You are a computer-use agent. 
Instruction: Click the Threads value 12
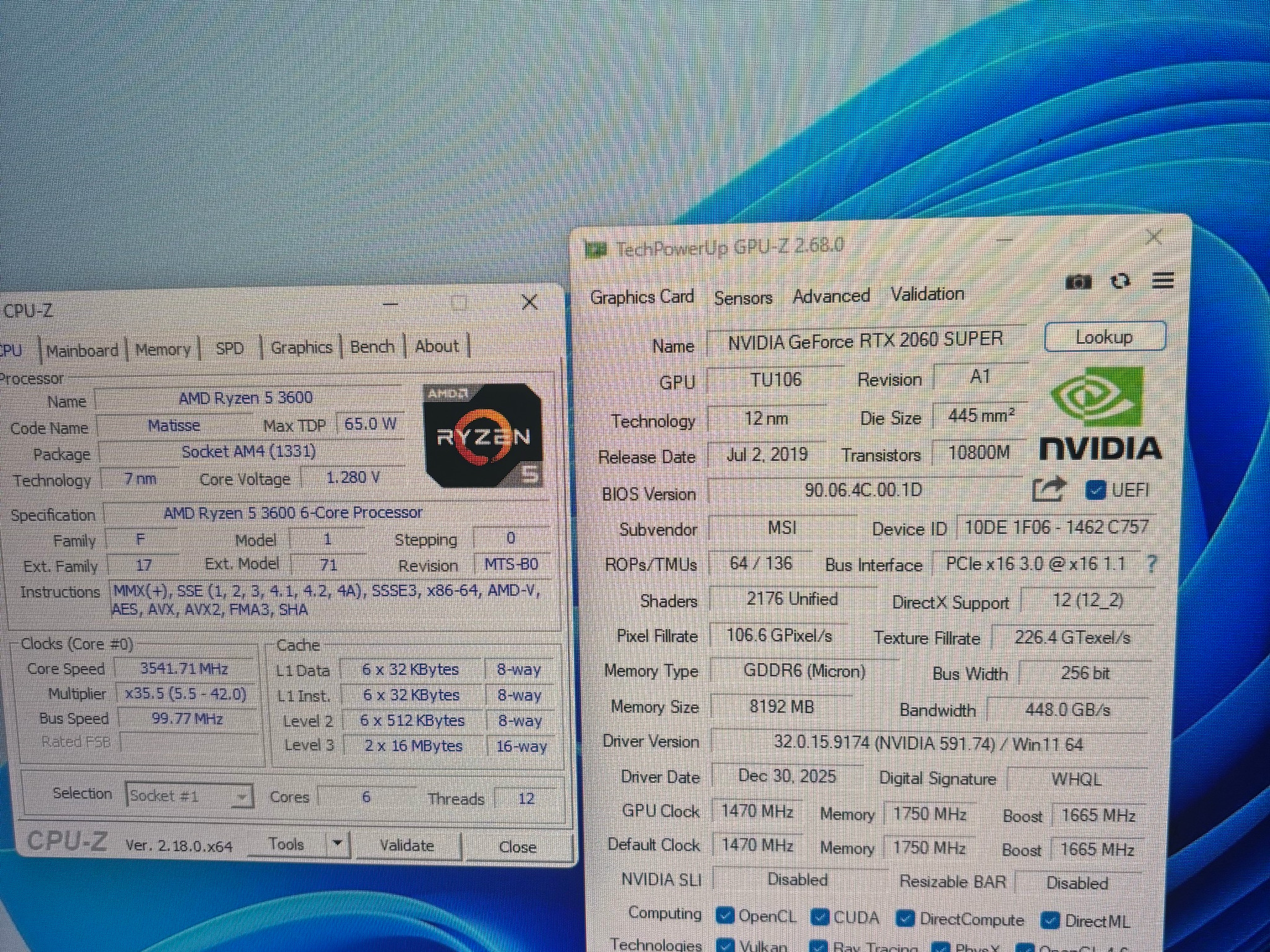(526, 799)
